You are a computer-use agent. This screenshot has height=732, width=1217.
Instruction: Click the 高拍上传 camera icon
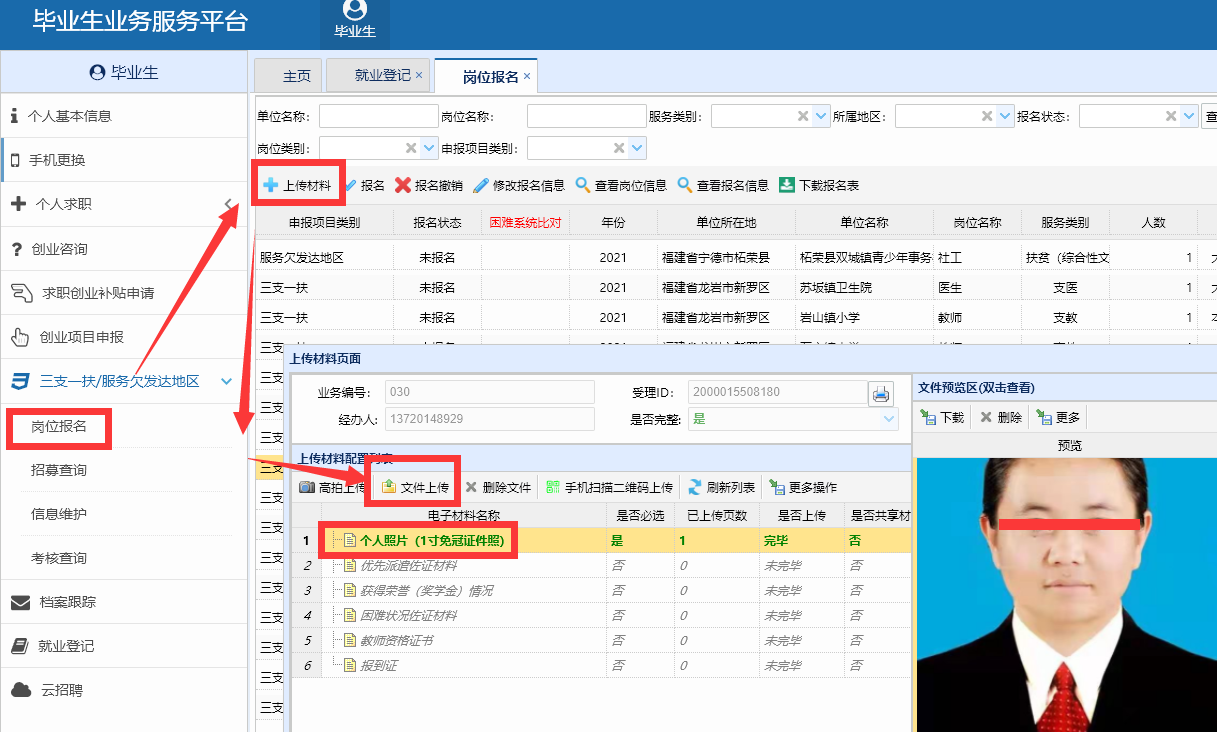point(307,487)
